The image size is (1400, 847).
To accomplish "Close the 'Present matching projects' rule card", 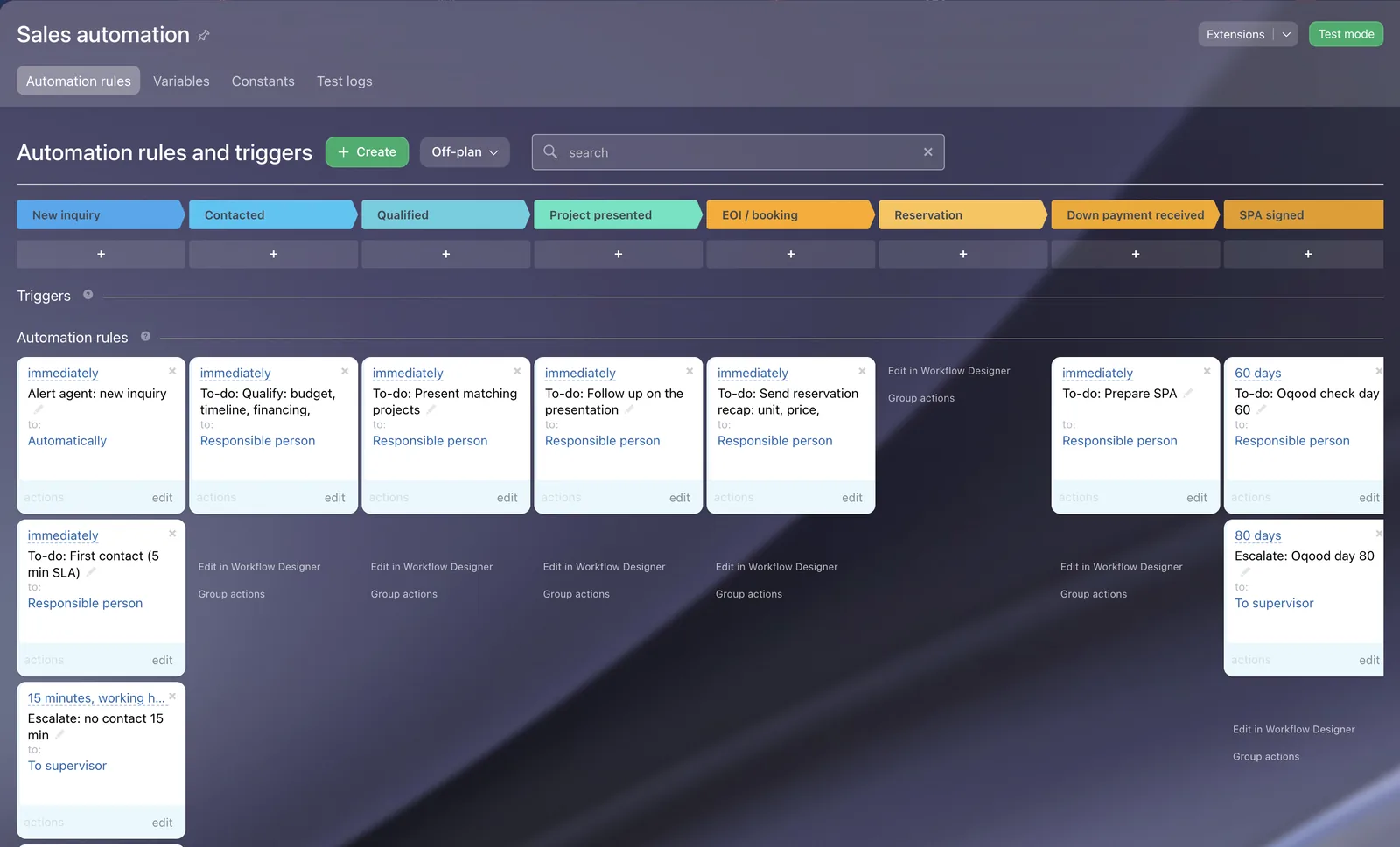I will coord(517,371).
